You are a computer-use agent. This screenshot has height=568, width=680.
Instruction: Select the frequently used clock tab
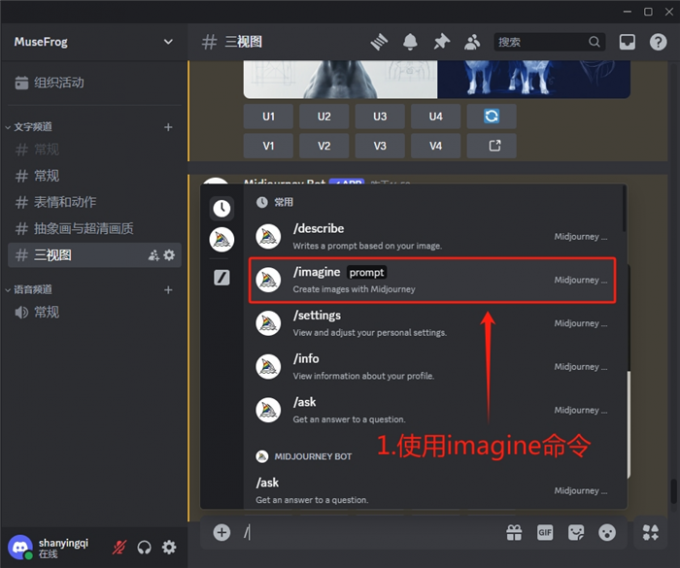222,208
